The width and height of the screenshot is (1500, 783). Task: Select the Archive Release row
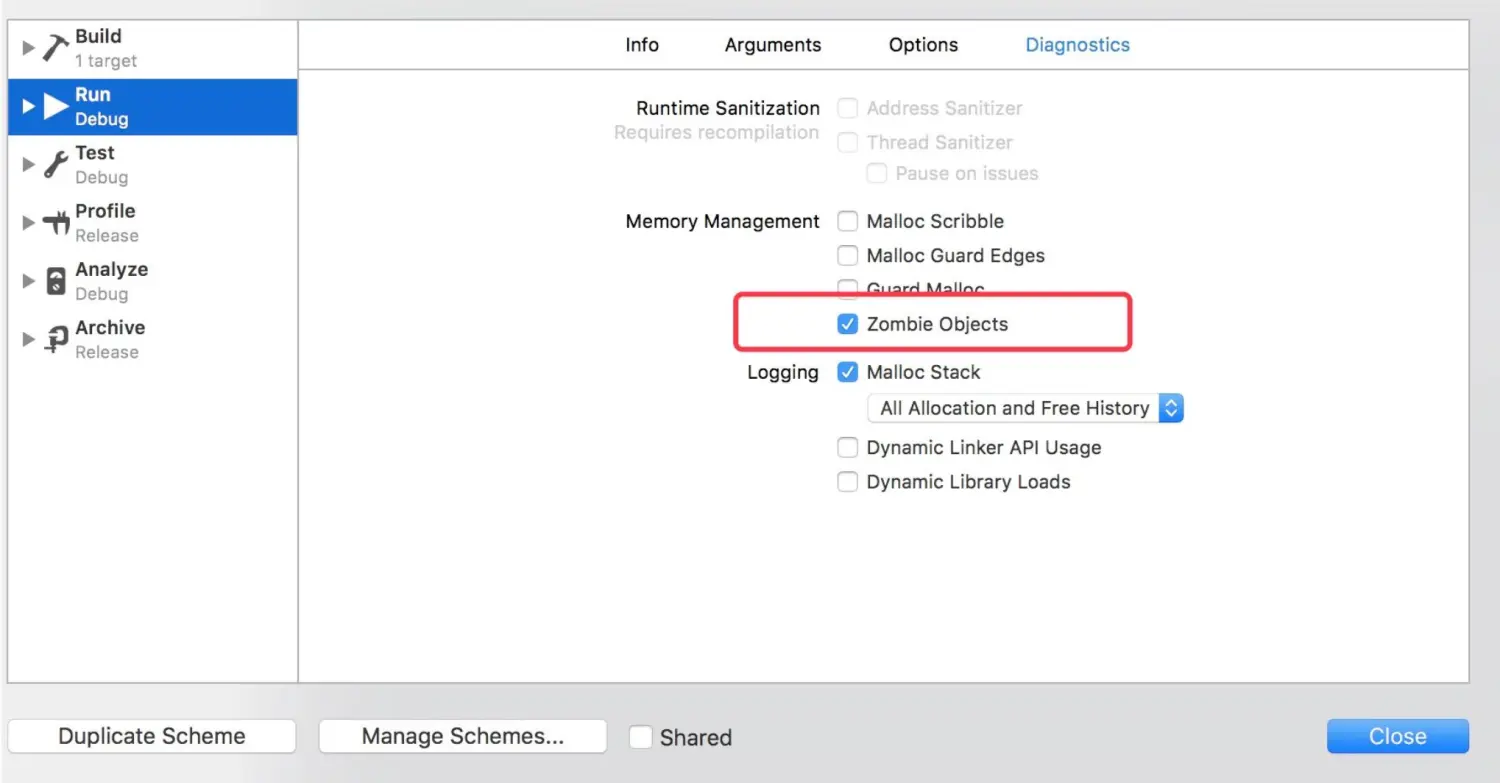coord(153,340)
